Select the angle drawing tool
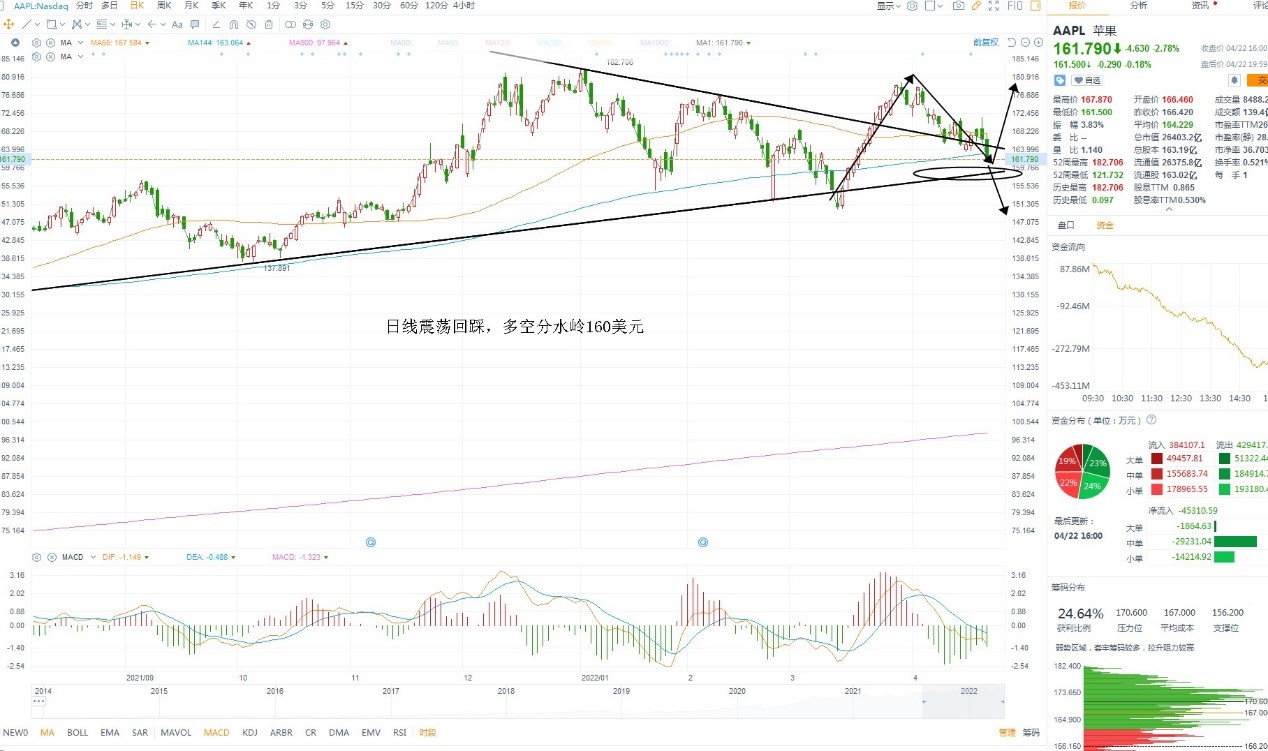 pyautogui.click(x=216, y=24)
